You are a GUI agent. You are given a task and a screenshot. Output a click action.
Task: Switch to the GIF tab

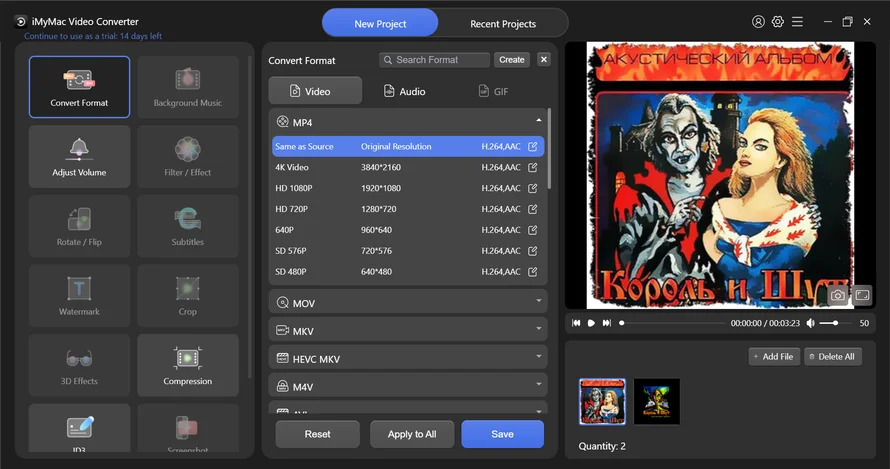(493, 91)
